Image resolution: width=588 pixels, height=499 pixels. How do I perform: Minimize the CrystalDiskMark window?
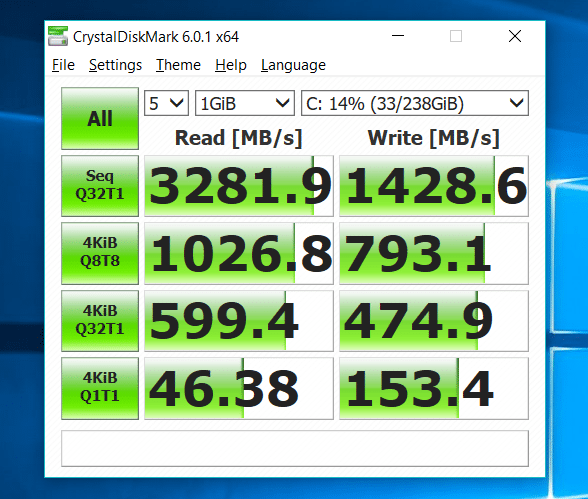click(398, 36)
